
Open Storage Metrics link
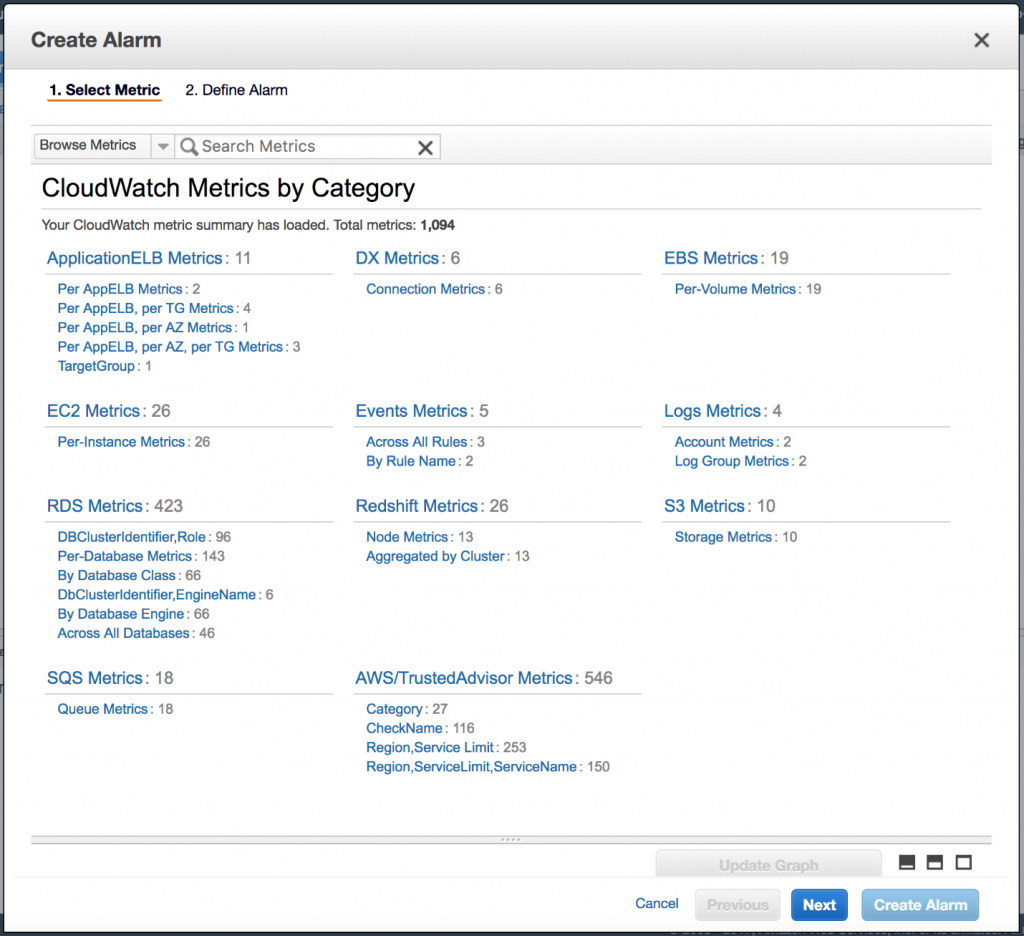click(x=723, y=537)
